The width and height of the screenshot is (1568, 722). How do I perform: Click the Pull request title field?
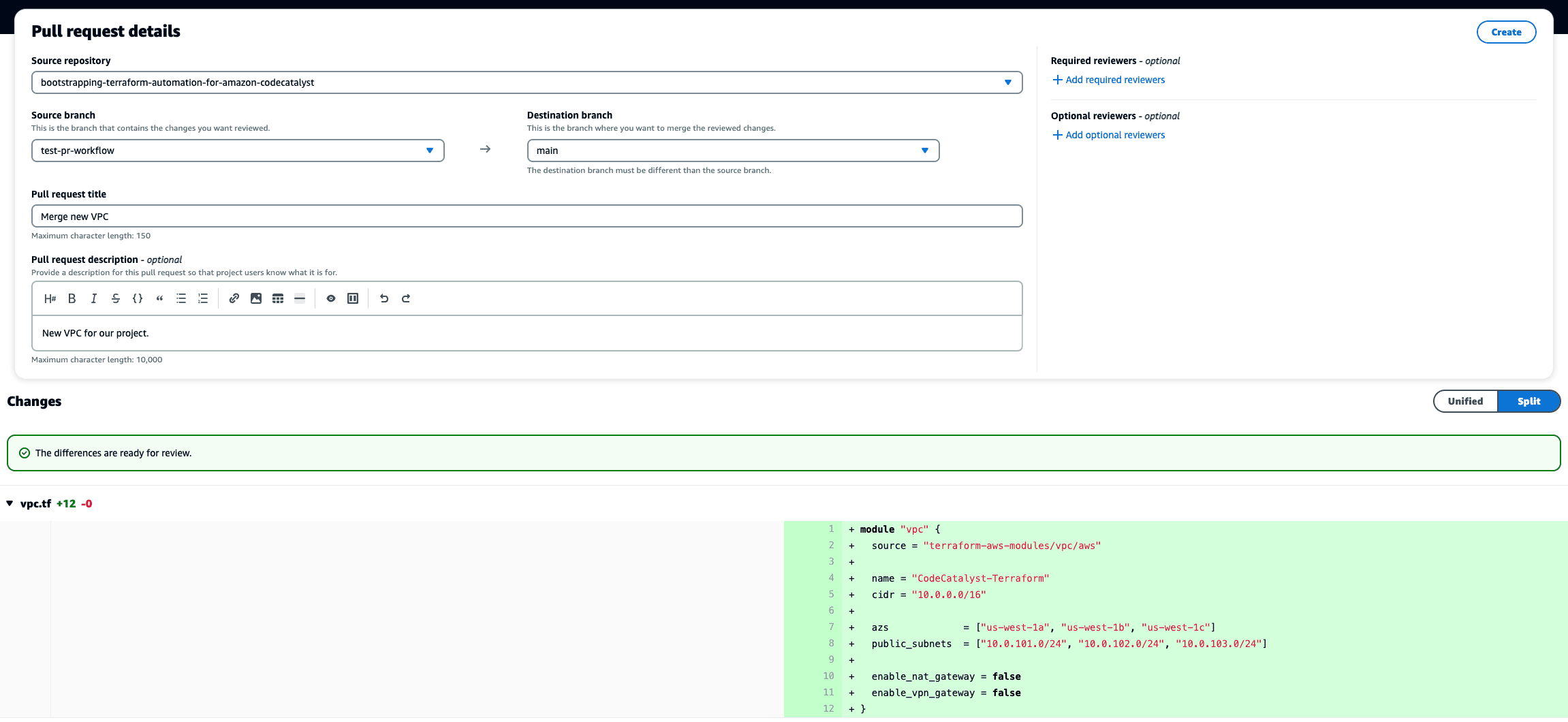point(527,216)
